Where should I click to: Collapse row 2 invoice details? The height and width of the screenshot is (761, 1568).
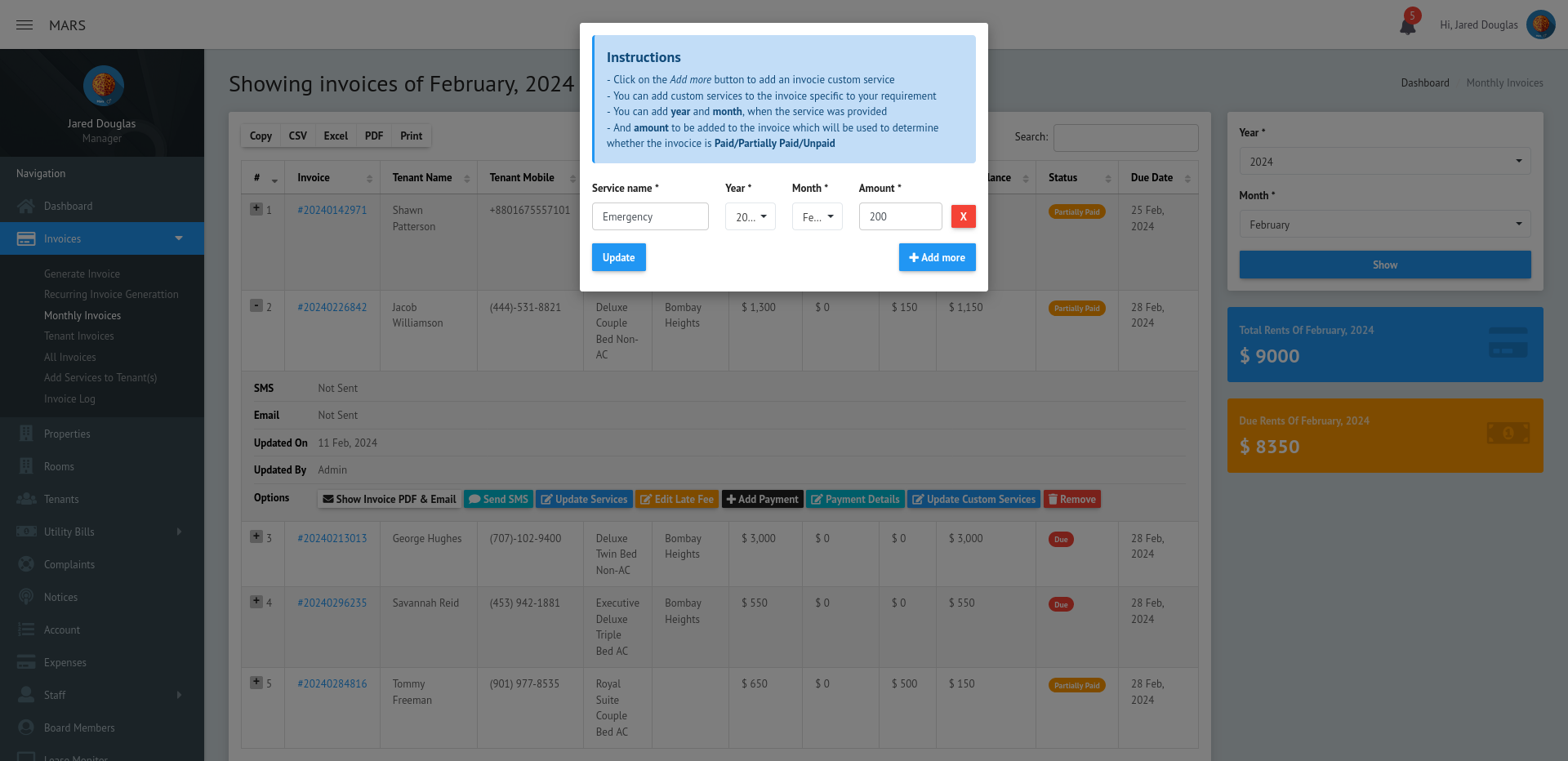click(x=256, y=305)
